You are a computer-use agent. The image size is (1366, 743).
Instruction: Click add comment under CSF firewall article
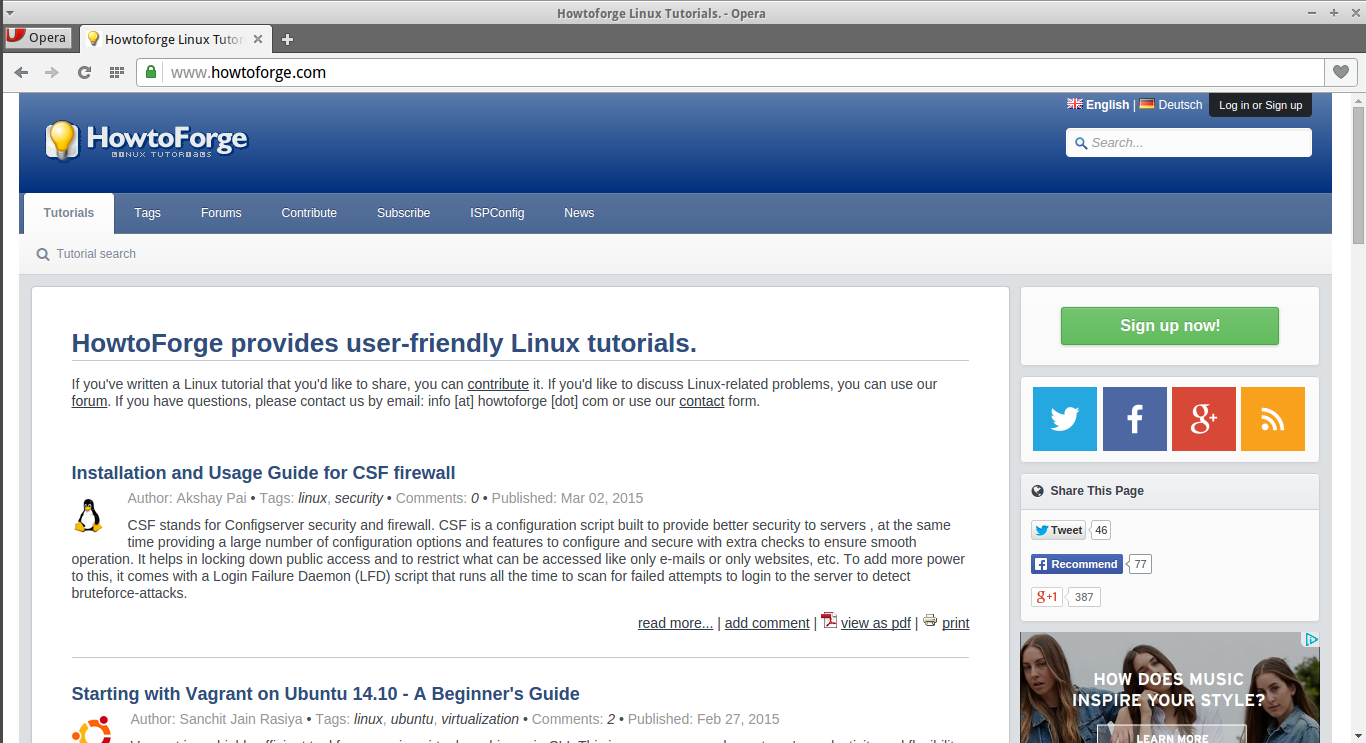click(767, 623)
